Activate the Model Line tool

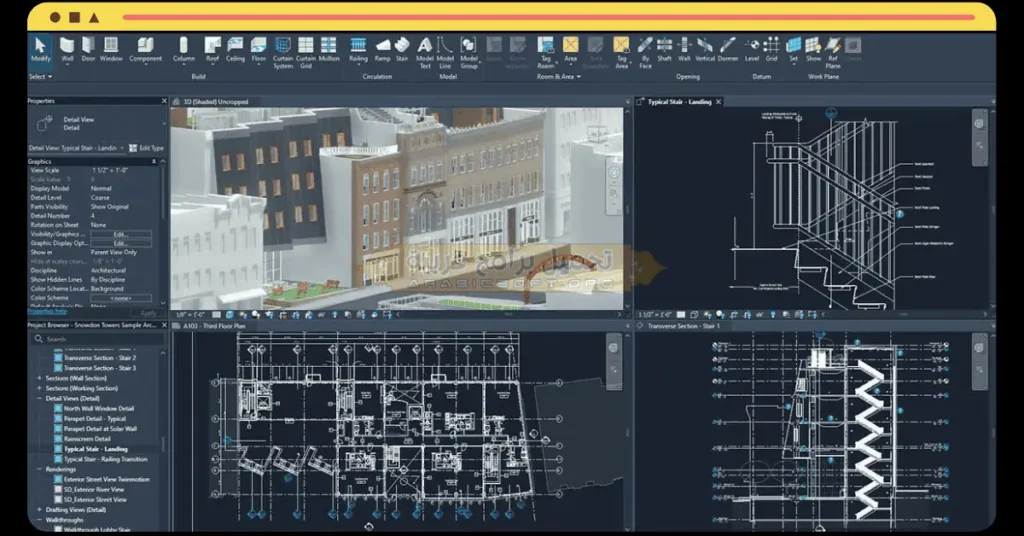(x=445, y=53)
